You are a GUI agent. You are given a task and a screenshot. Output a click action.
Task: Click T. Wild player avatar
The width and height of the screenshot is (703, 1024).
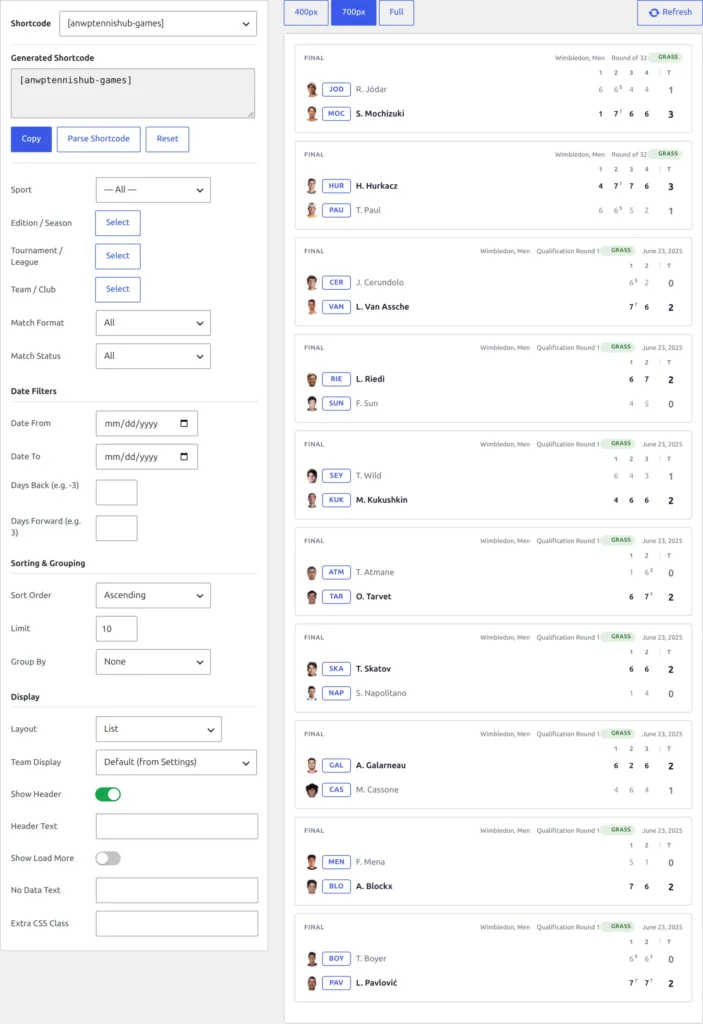click(312, 476)
